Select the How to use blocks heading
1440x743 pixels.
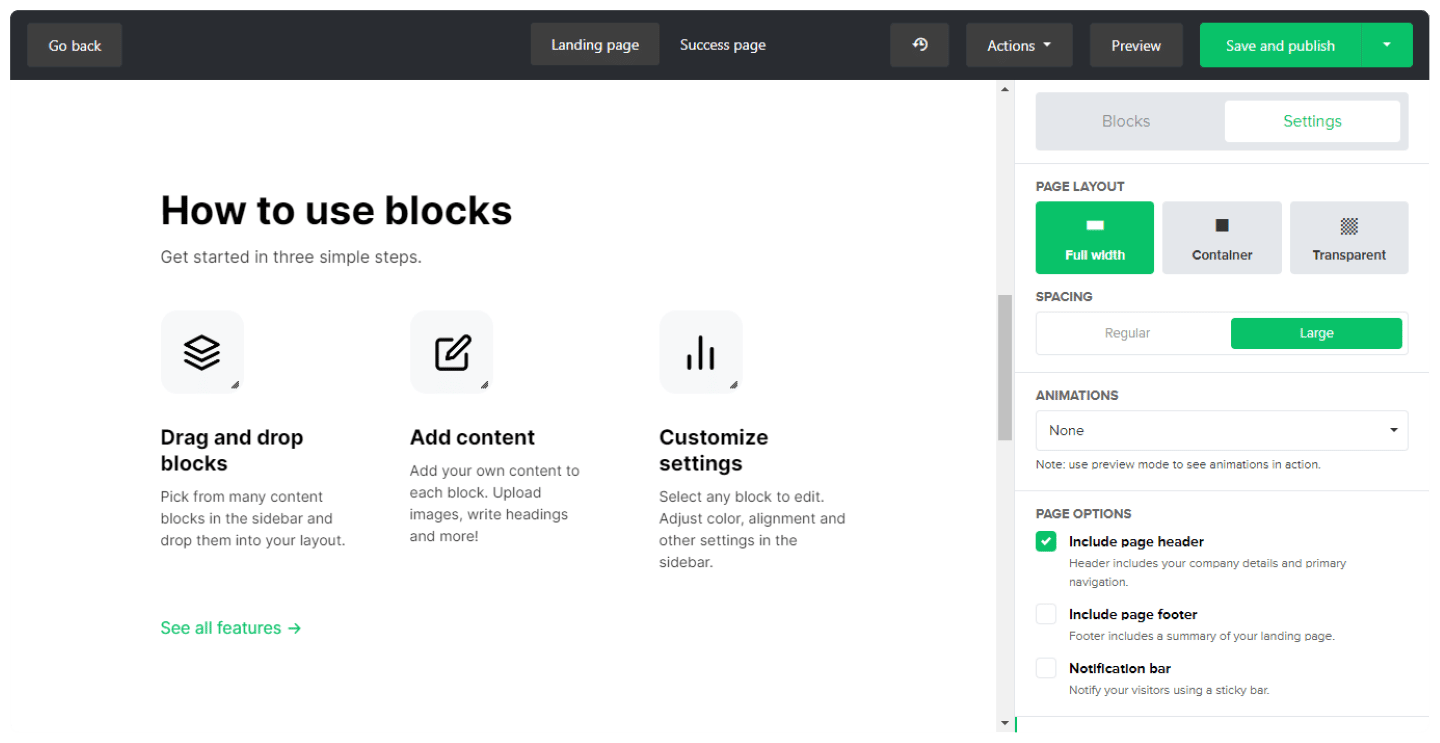(336, 210)
